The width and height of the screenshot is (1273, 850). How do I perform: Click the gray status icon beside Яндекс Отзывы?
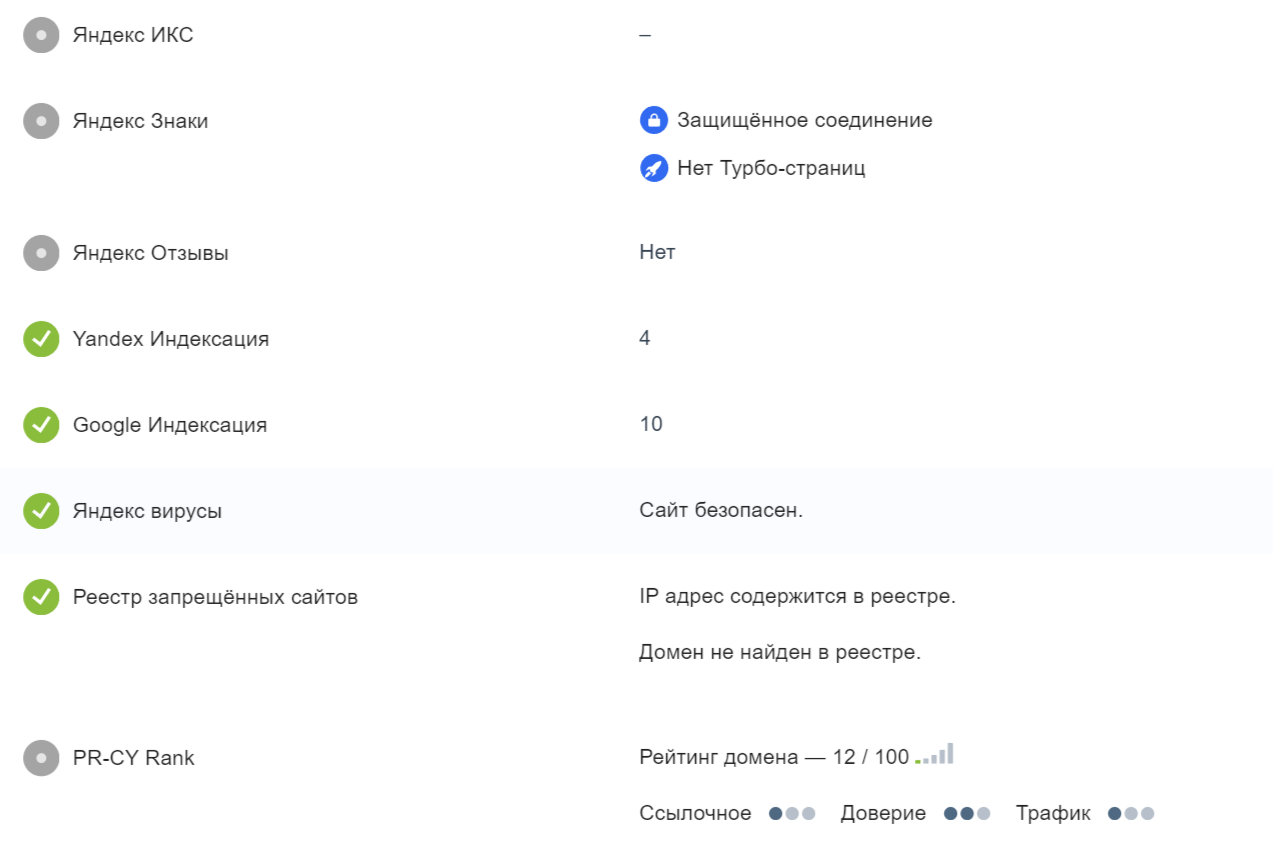click(41, 253)
